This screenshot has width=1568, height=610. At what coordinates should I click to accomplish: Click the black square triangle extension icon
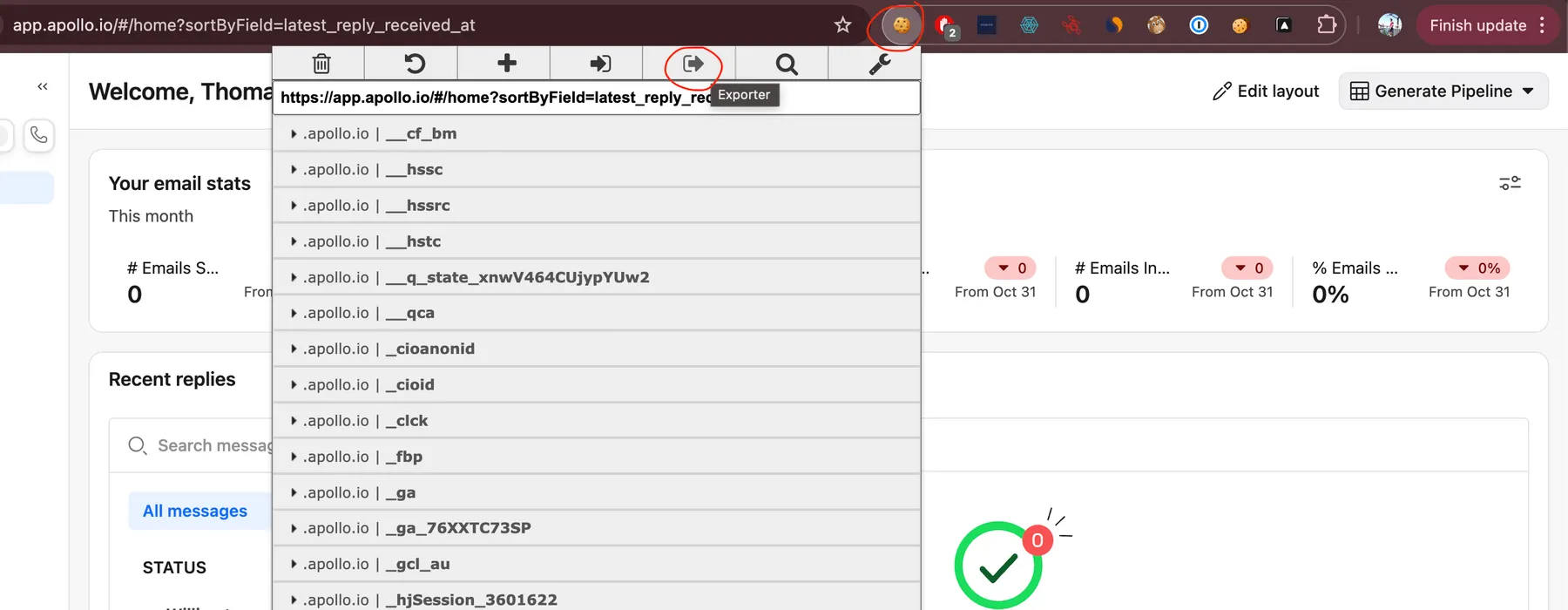point(1283,25)
